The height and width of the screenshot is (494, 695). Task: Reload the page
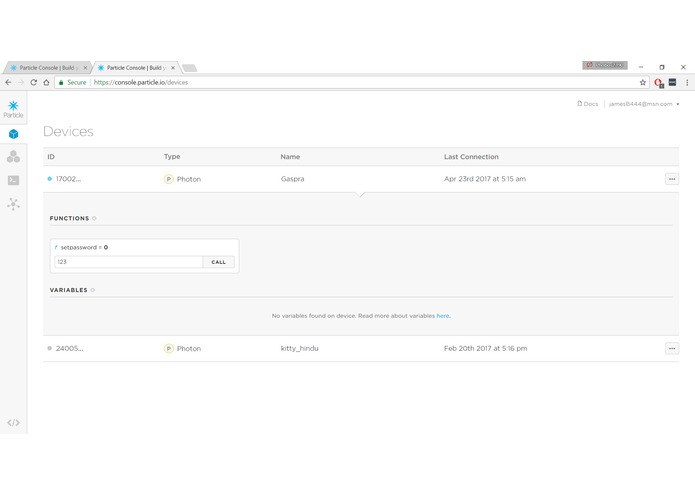point(34,82)
